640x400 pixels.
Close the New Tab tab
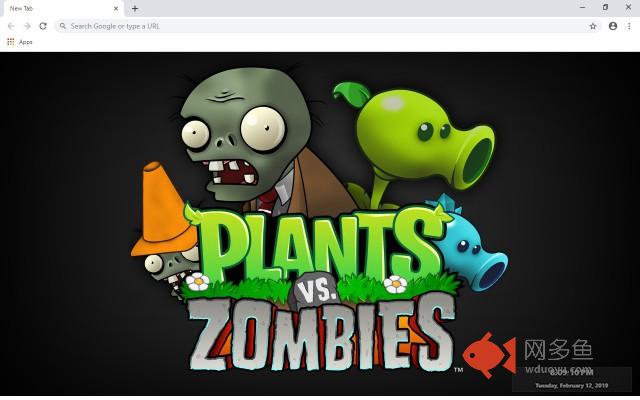click(x=116, y=8)
